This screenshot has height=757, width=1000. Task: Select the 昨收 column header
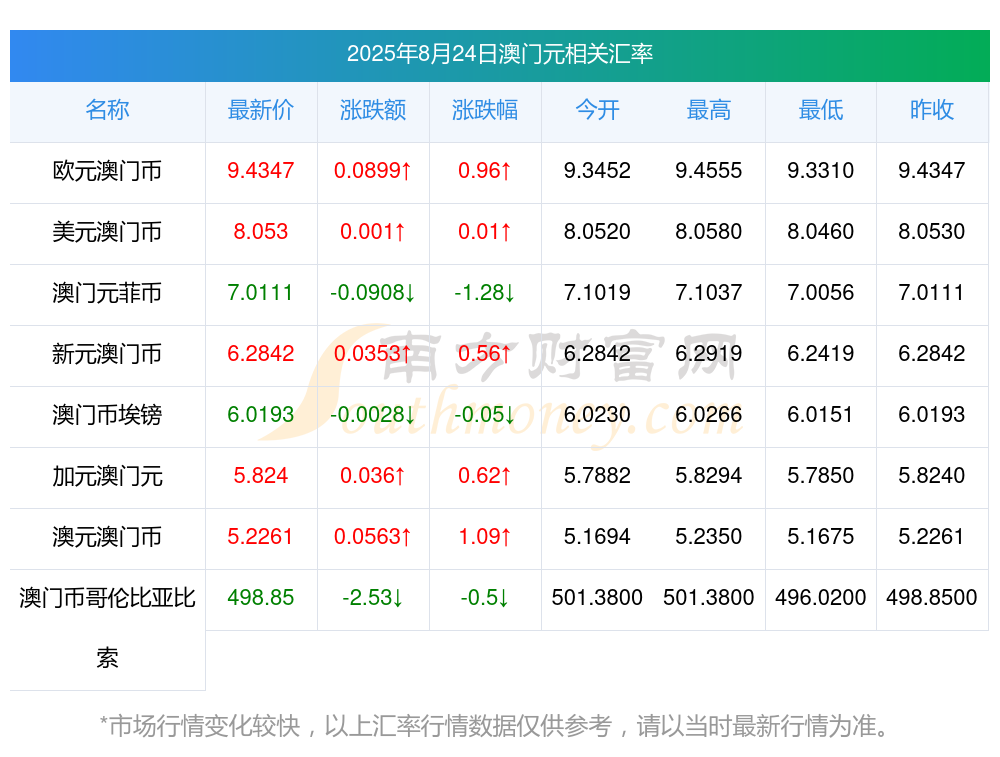pyautogui.click(x=932, y=110)
